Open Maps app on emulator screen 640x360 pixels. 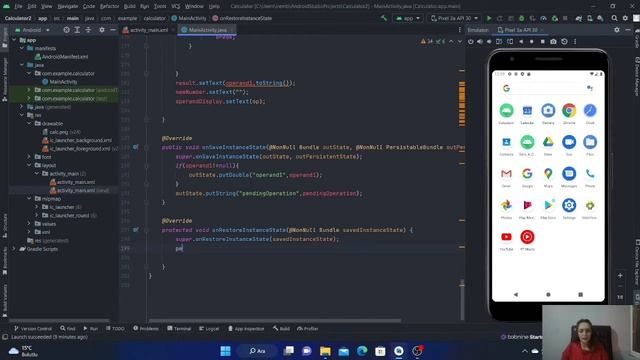coord(548,174)
